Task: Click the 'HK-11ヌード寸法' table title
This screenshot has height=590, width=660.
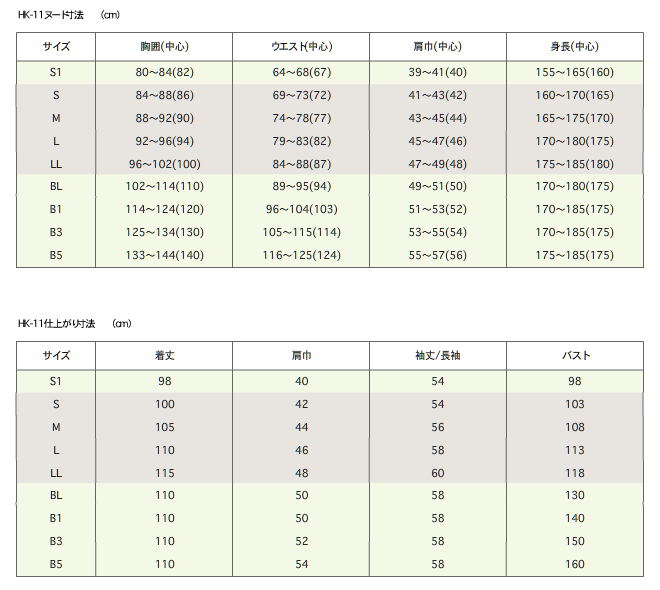Action: [x=51, y=15]
